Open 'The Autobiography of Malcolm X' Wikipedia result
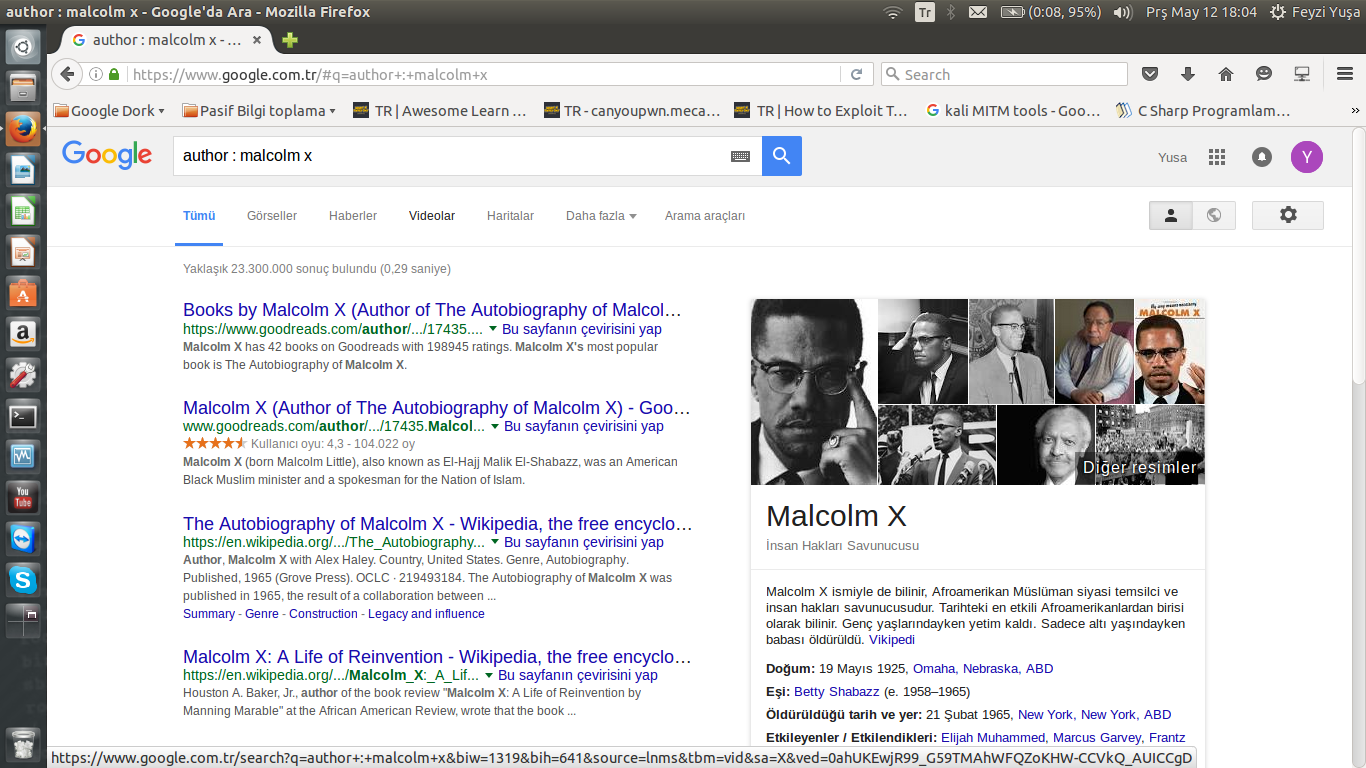Screen dimensions: 1366x768 point(437,524)
